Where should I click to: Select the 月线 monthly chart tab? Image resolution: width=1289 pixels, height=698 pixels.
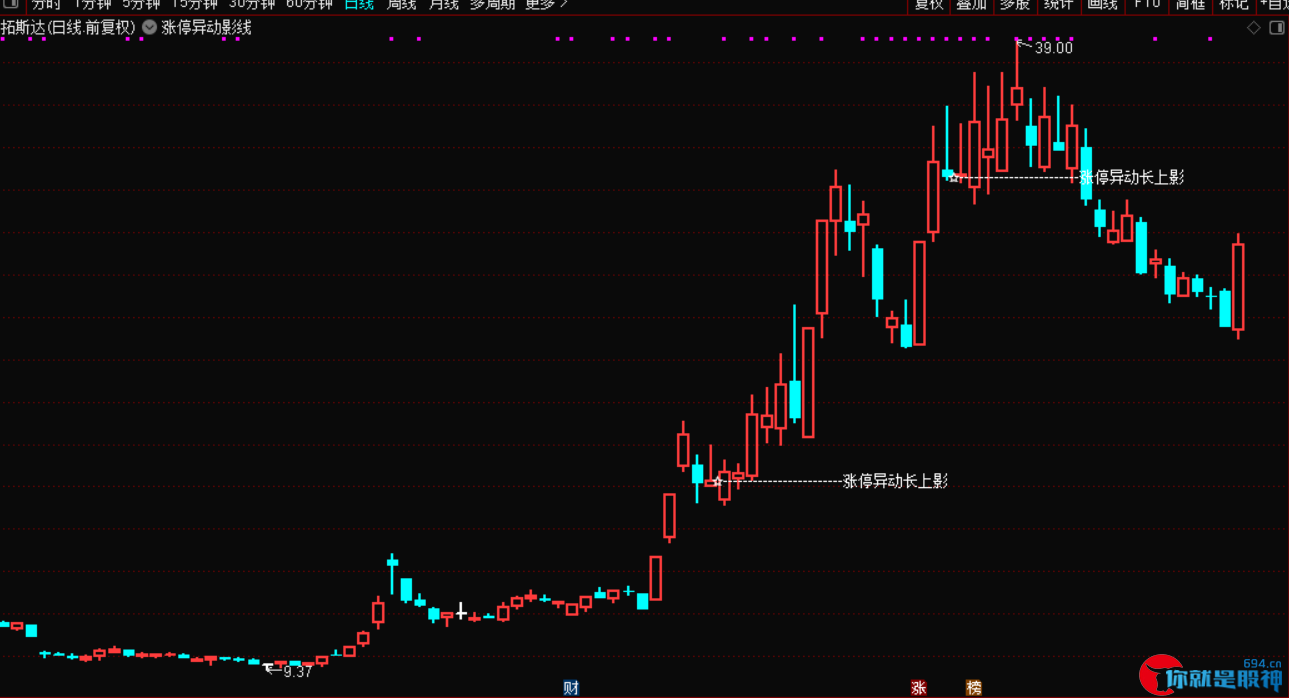(x=443, y=4)
